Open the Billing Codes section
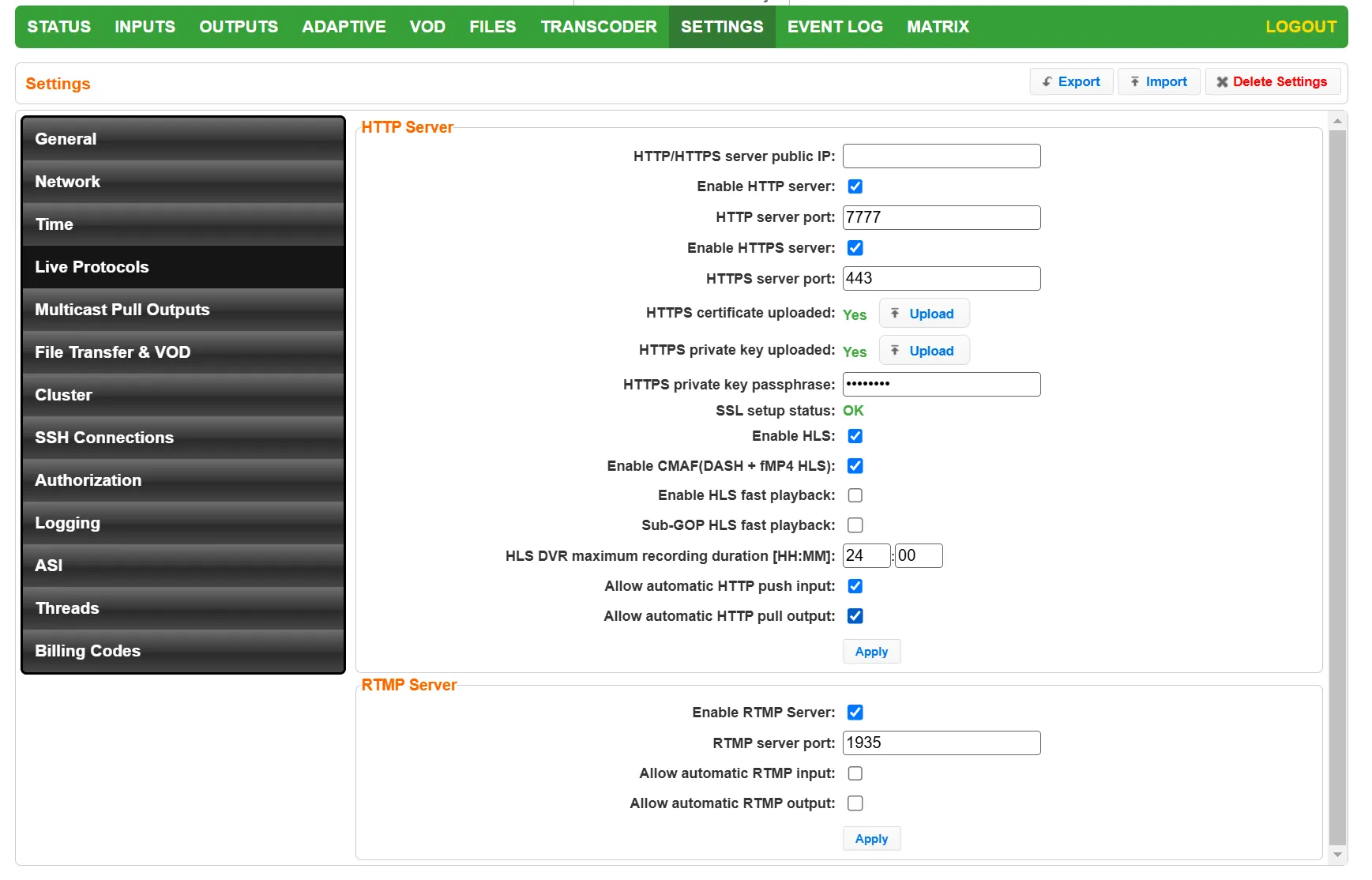 point(183,651)
